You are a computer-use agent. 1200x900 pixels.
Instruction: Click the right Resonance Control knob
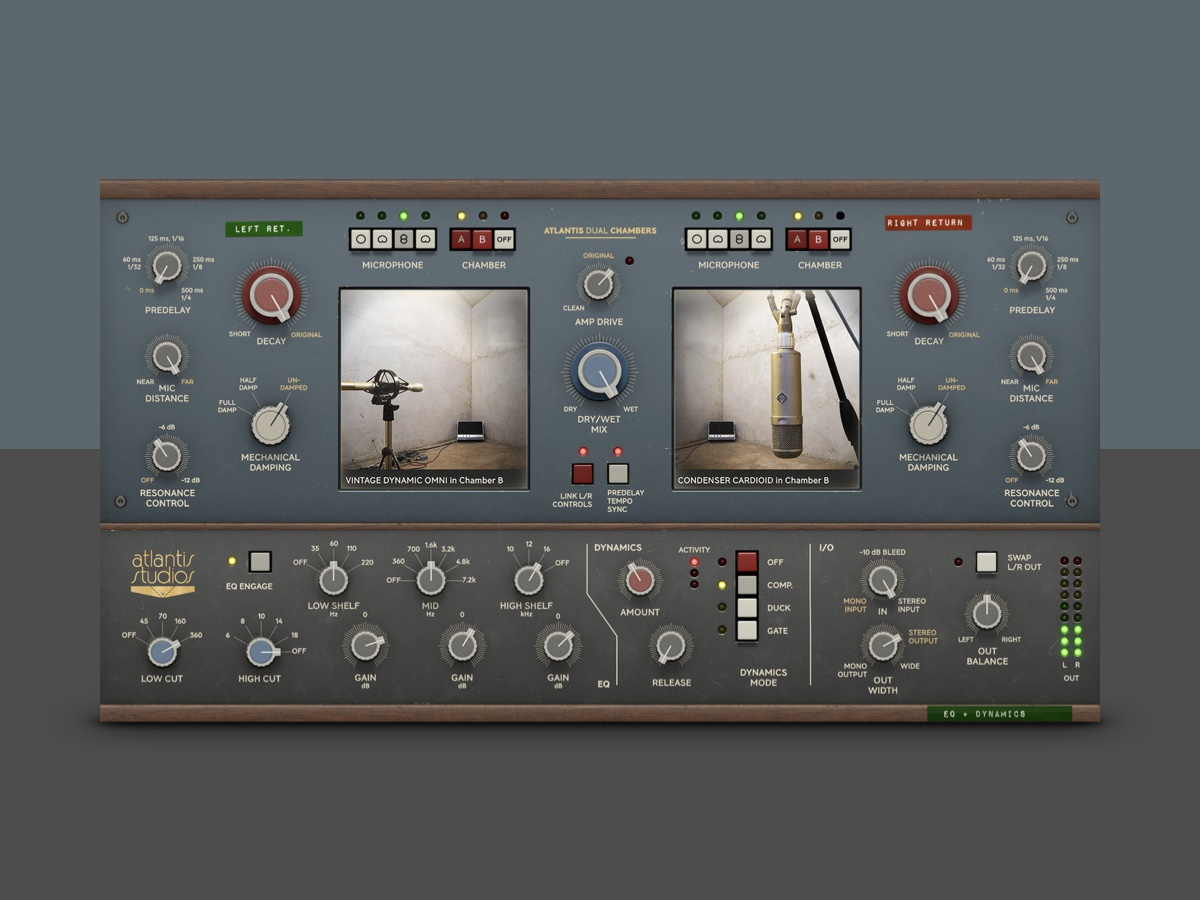point(1031,455)
